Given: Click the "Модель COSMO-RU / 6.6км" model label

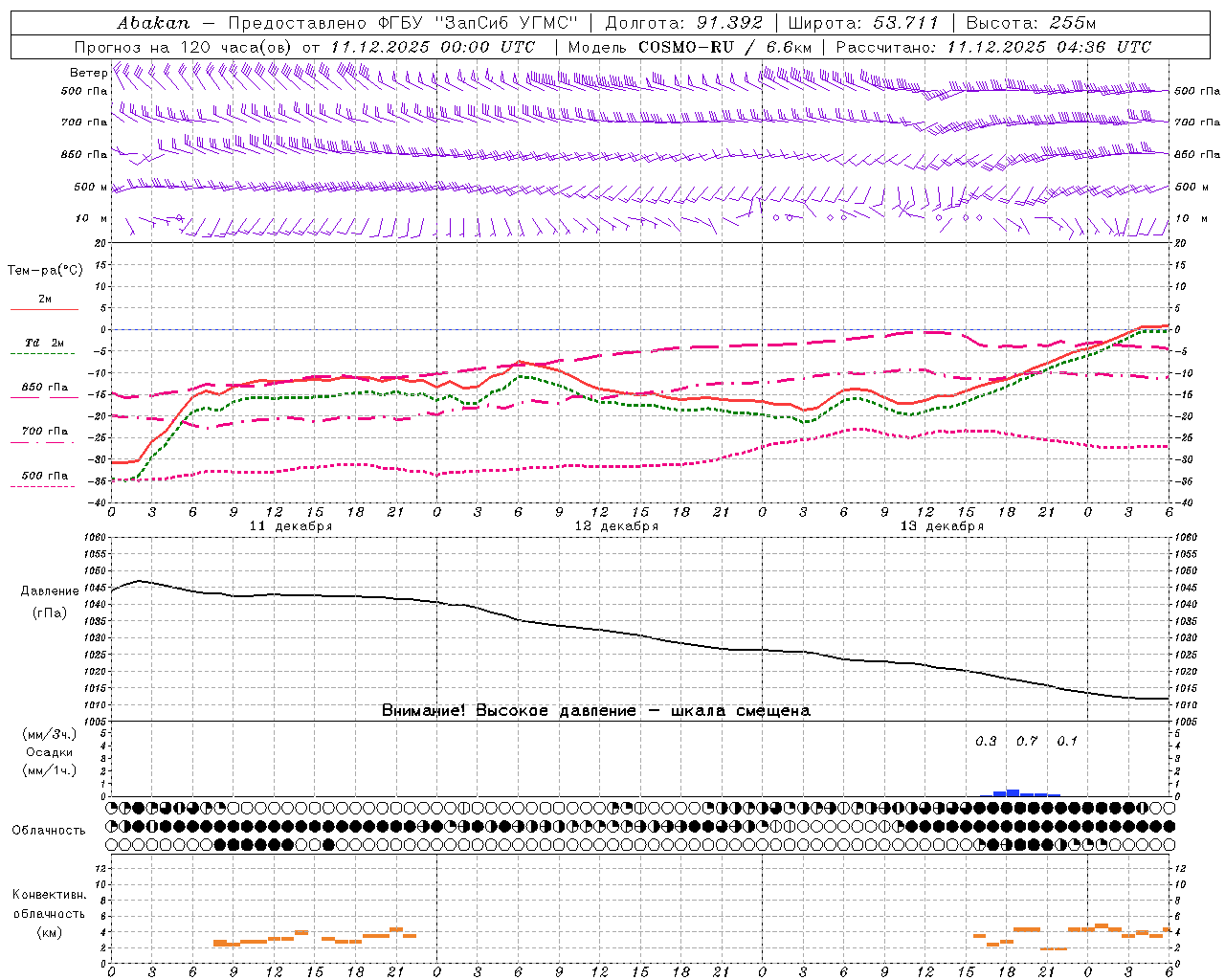Looking at the screenshot, I should pyautogui.click(x=689, y=47).
